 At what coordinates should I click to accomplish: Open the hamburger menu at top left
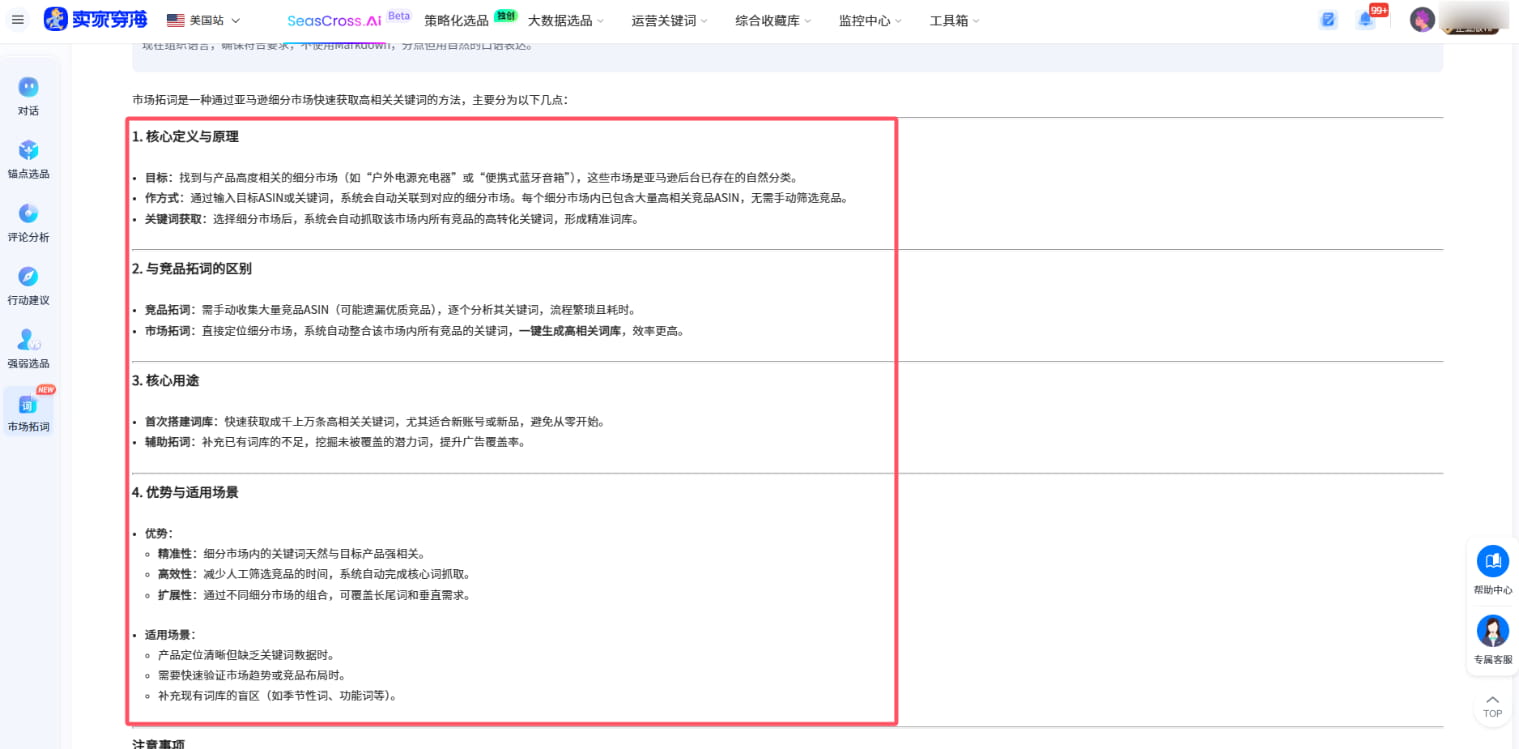(x=17, y=19)
